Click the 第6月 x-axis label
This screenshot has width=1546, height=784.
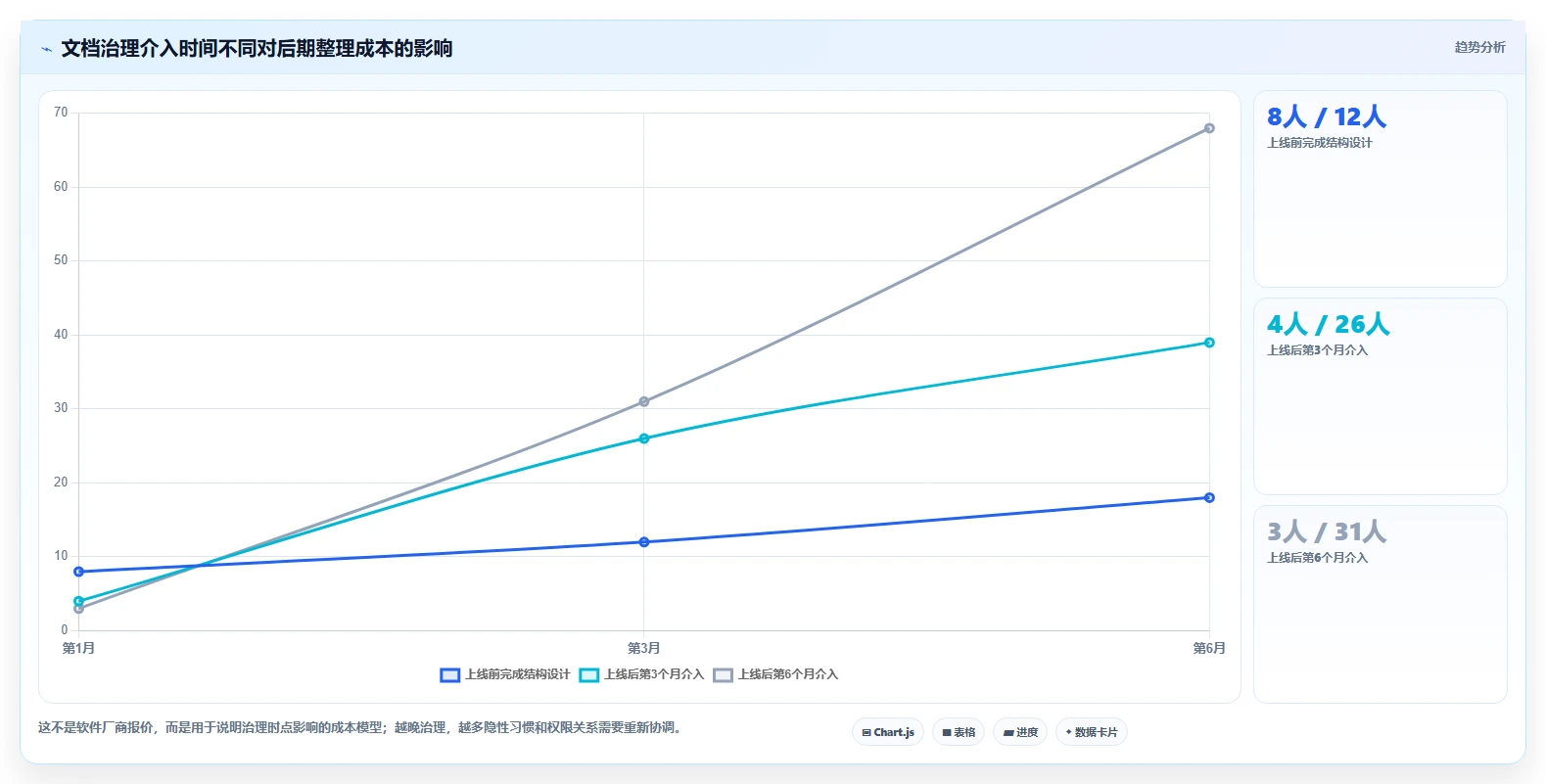tap(1209, 648)
